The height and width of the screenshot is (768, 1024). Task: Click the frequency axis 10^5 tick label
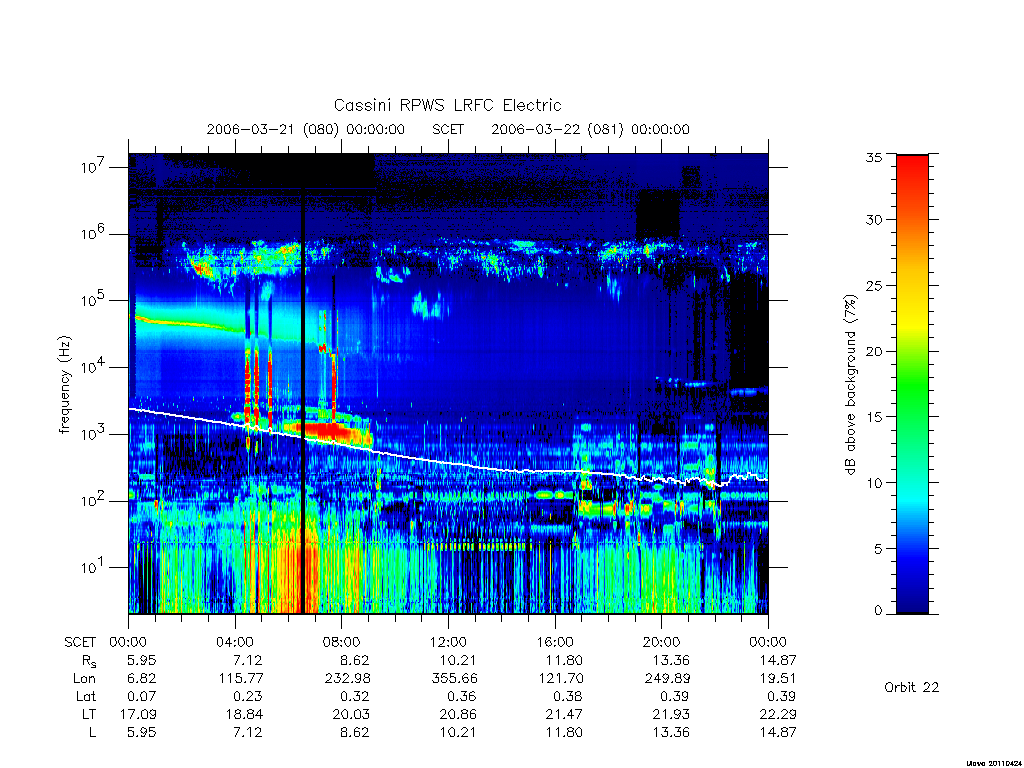pos(93,299)
